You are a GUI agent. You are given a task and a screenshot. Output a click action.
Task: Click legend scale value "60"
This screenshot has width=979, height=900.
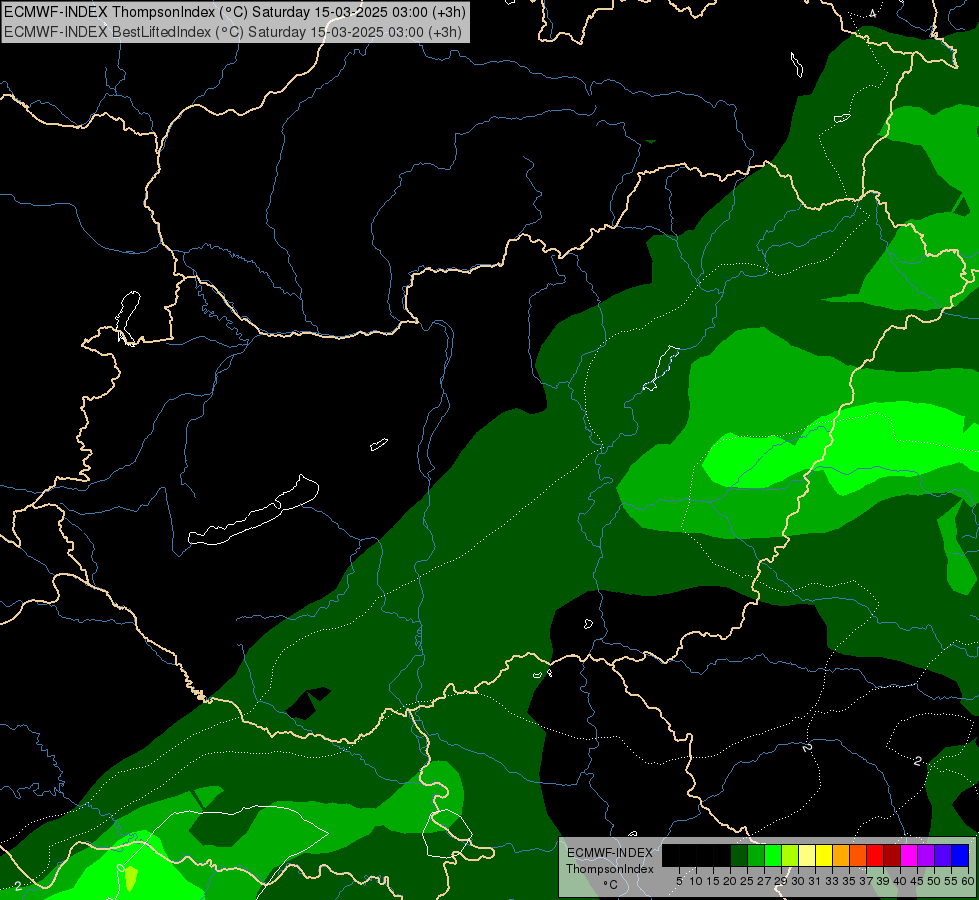tap(967, 881)
